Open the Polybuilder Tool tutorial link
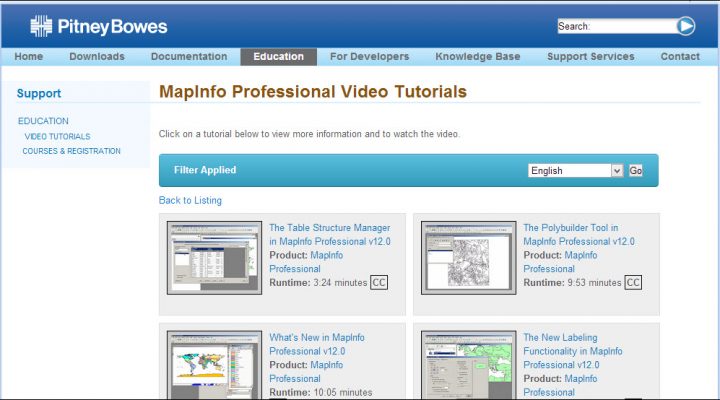The height and width of the screenshot is (400, 720). (x=579, y=234)
